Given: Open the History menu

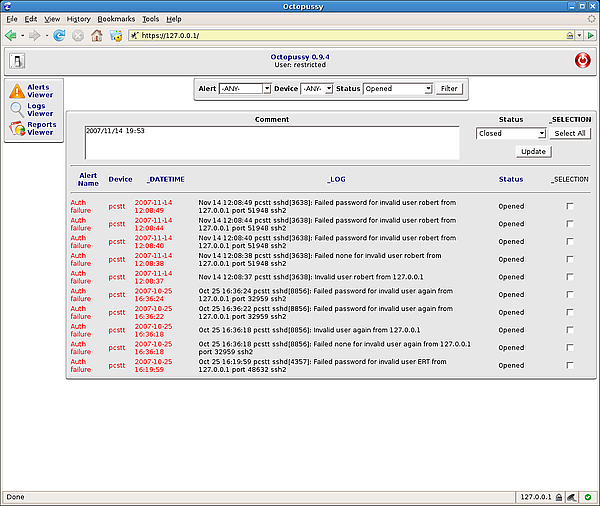Looking at the screenshot, I should [x=78, y=19].
